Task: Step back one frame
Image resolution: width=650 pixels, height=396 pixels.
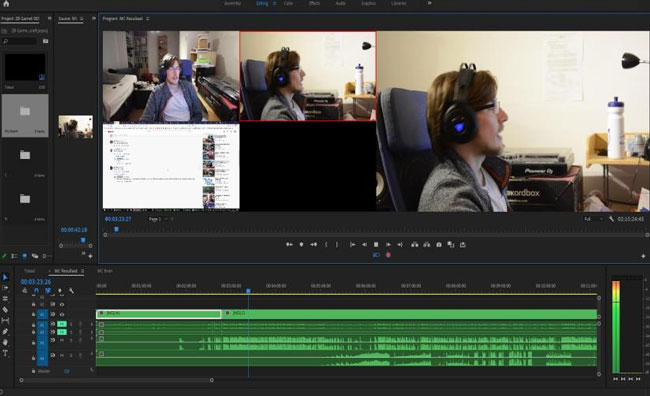Action: point(364,245)
